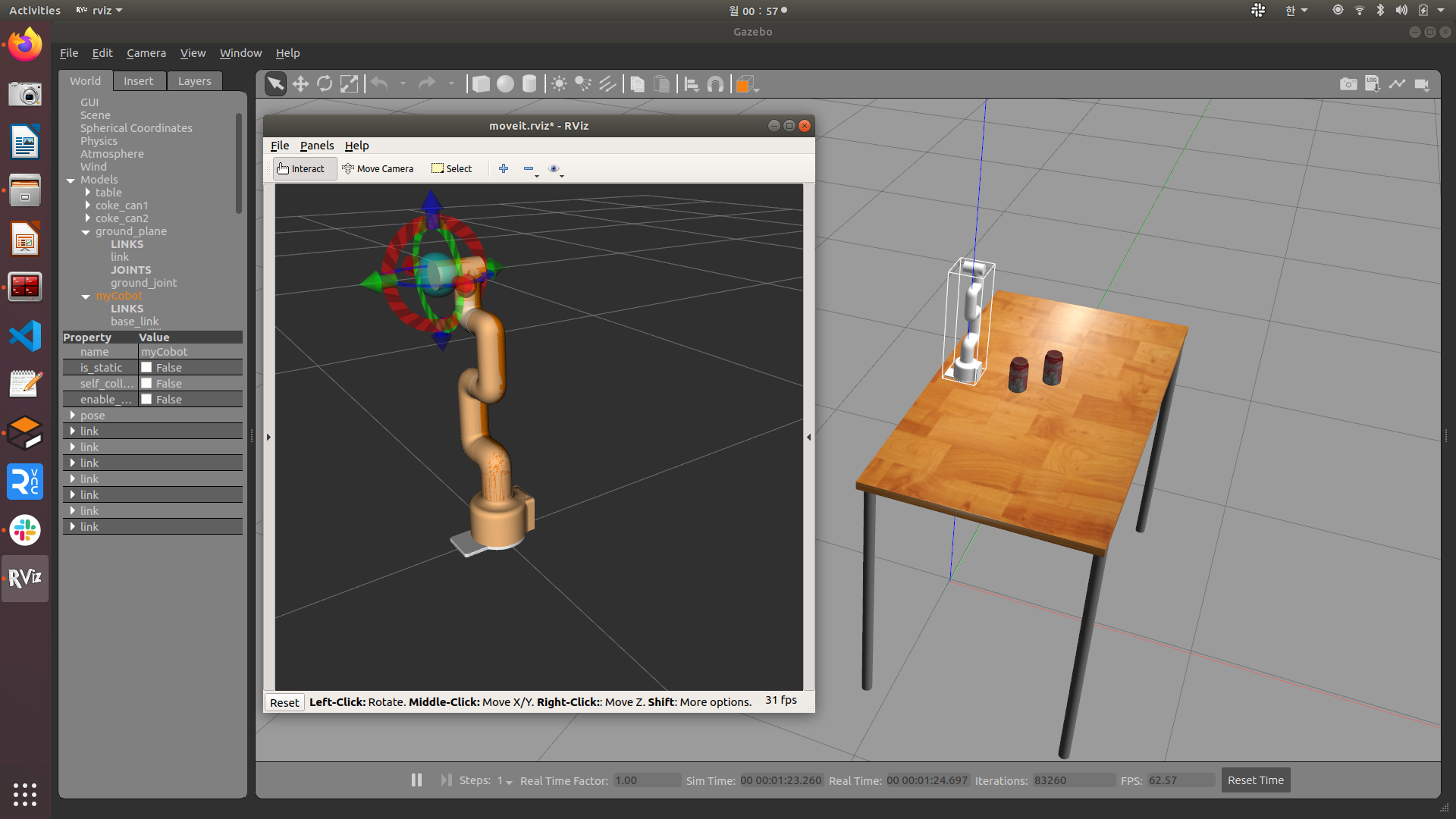Collapse the myCobot model item
Image resolution: width=1456 pixels, height=819 pixels.
pyautogui.click(x=86, y=297)
